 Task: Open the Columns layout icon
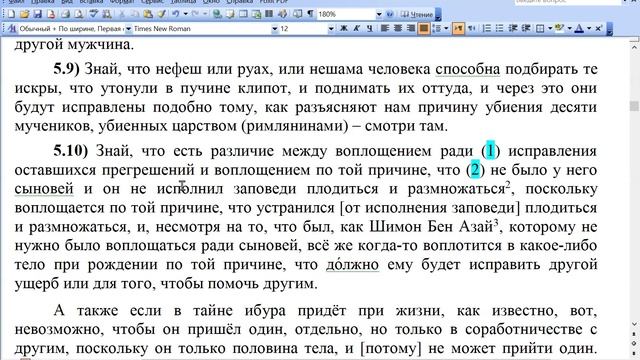click(x=269, y=14)
